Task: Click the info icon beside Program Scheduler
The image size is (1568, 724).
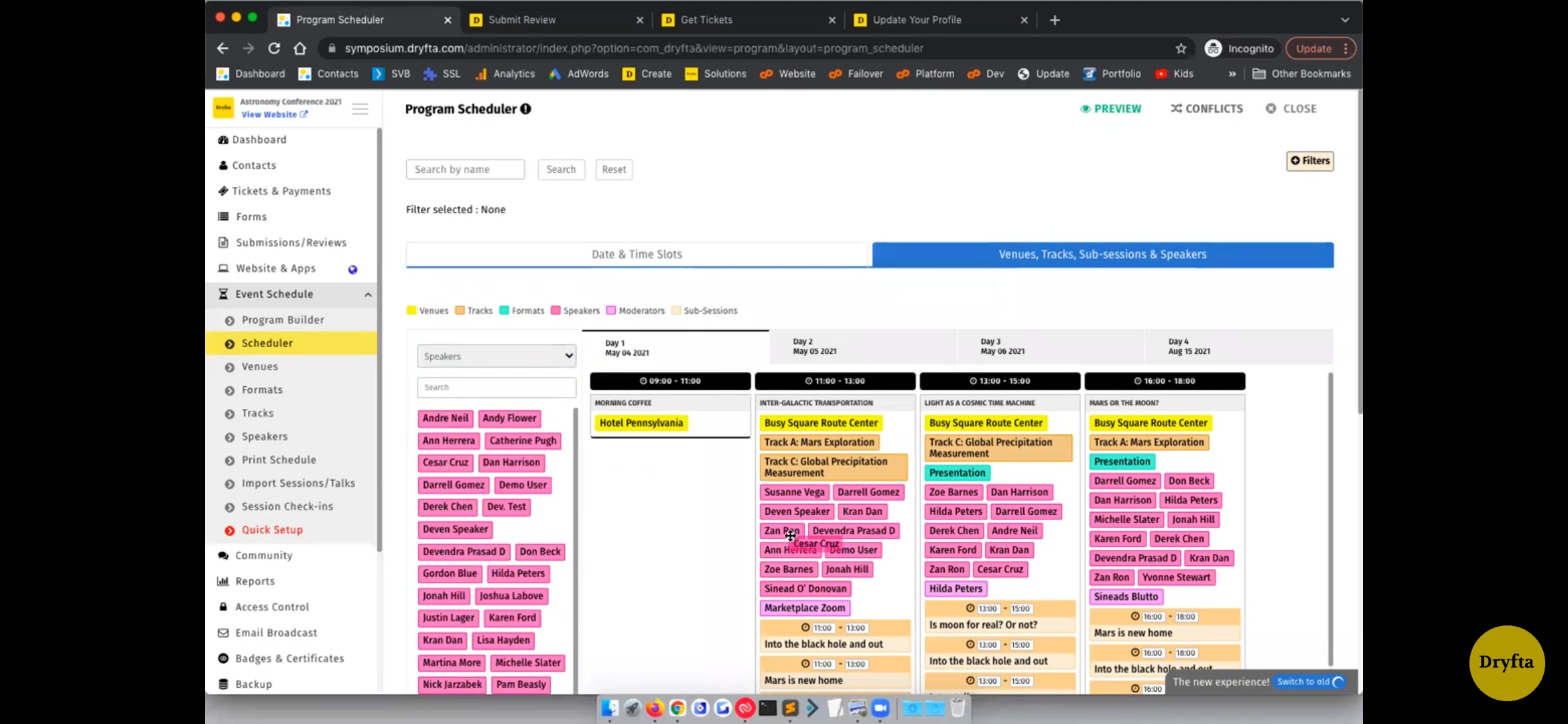Action: pos(525,109)
